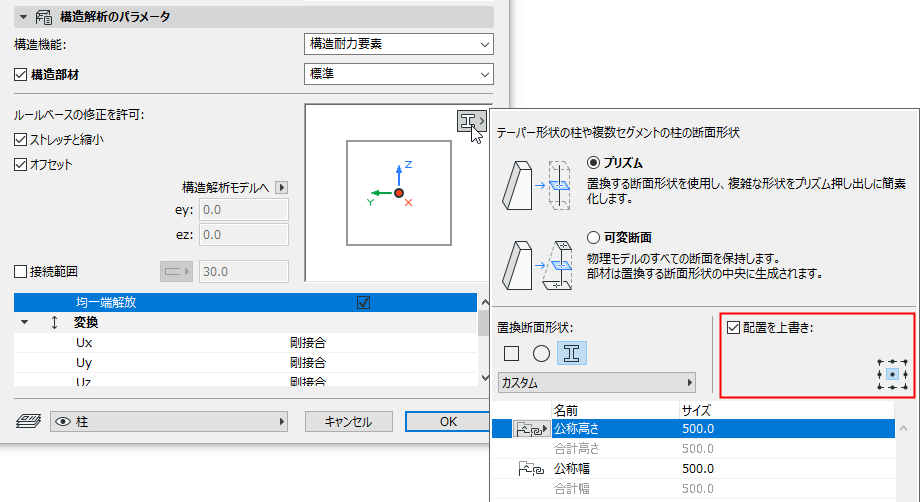Click 500.0 value of 公称幅
The height and width of the screenshot is (502, 920).
(698, 469)
